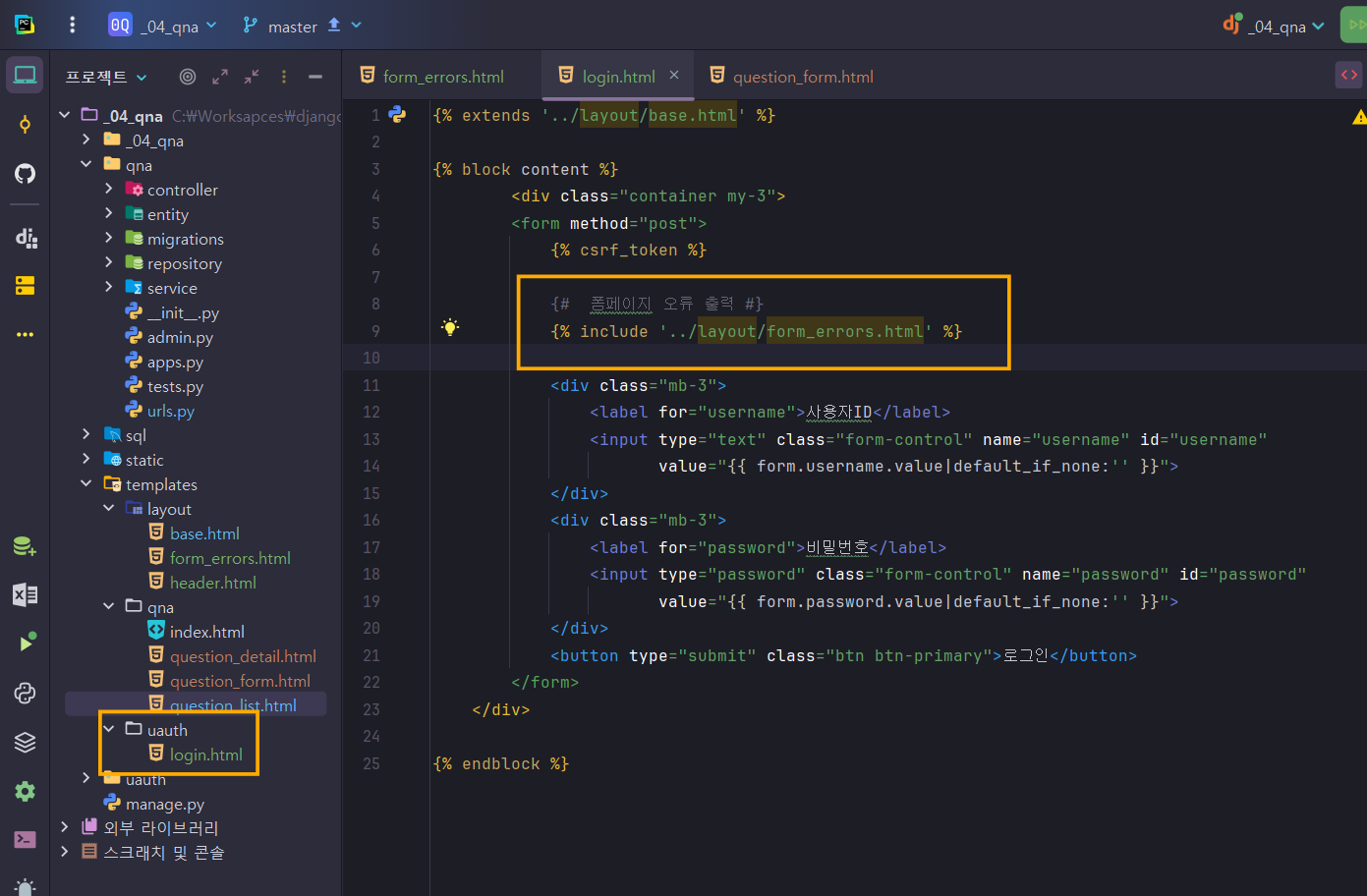Expand the static folder
The width and height of the screenshot is (1367, 896).
[86, 459]
